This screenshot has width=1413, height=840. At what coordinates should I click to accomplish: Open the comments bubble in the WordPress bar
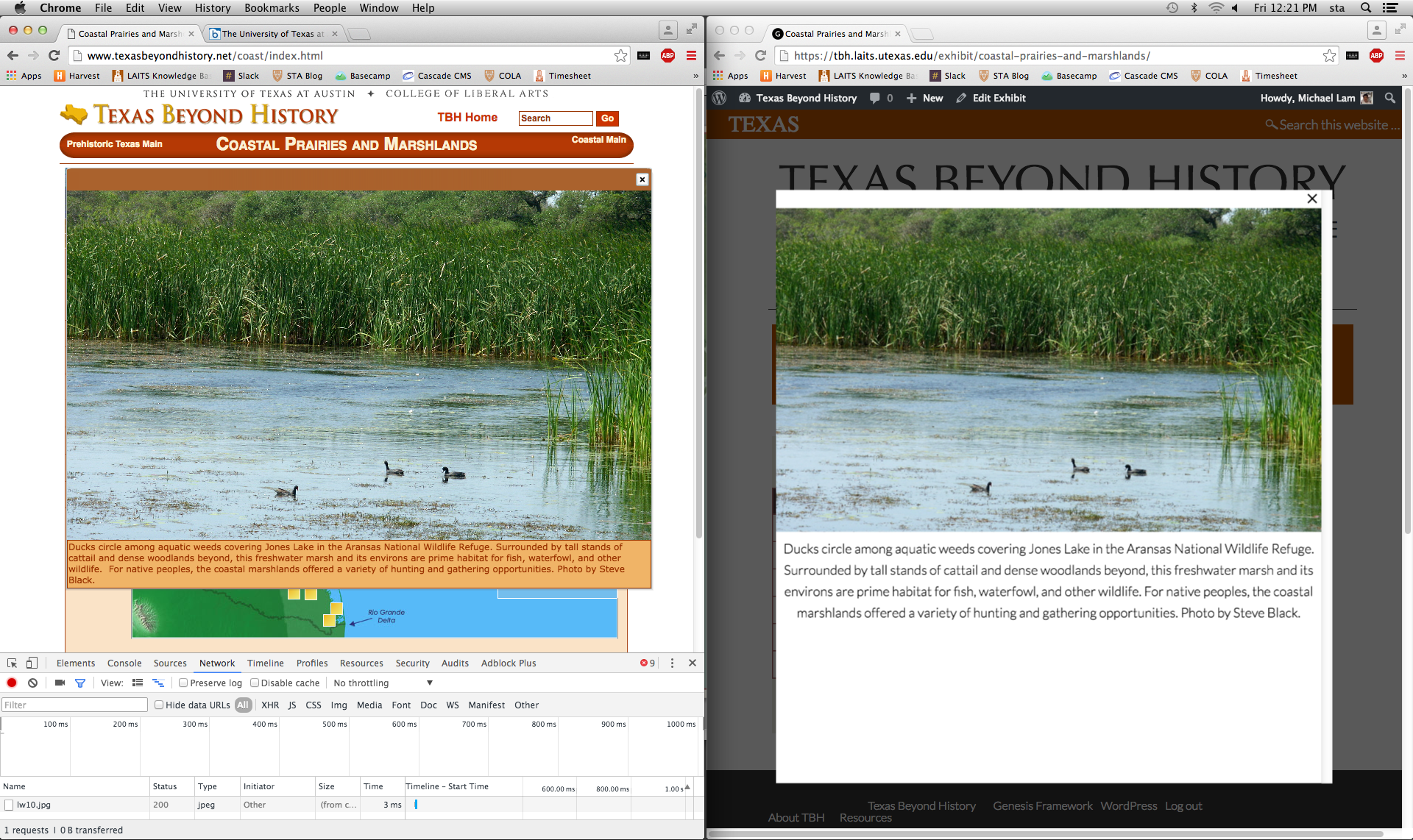click(x=880, y=98)
